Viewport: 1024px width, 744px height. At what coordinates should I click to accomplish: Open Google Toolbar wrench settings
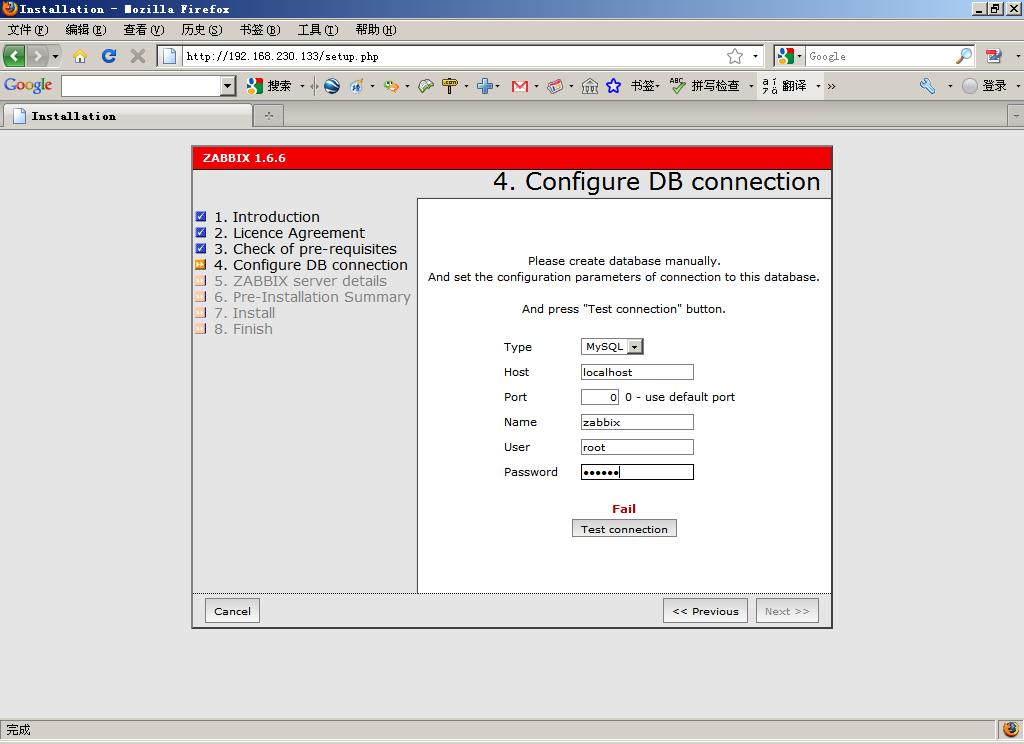(927, 86)
